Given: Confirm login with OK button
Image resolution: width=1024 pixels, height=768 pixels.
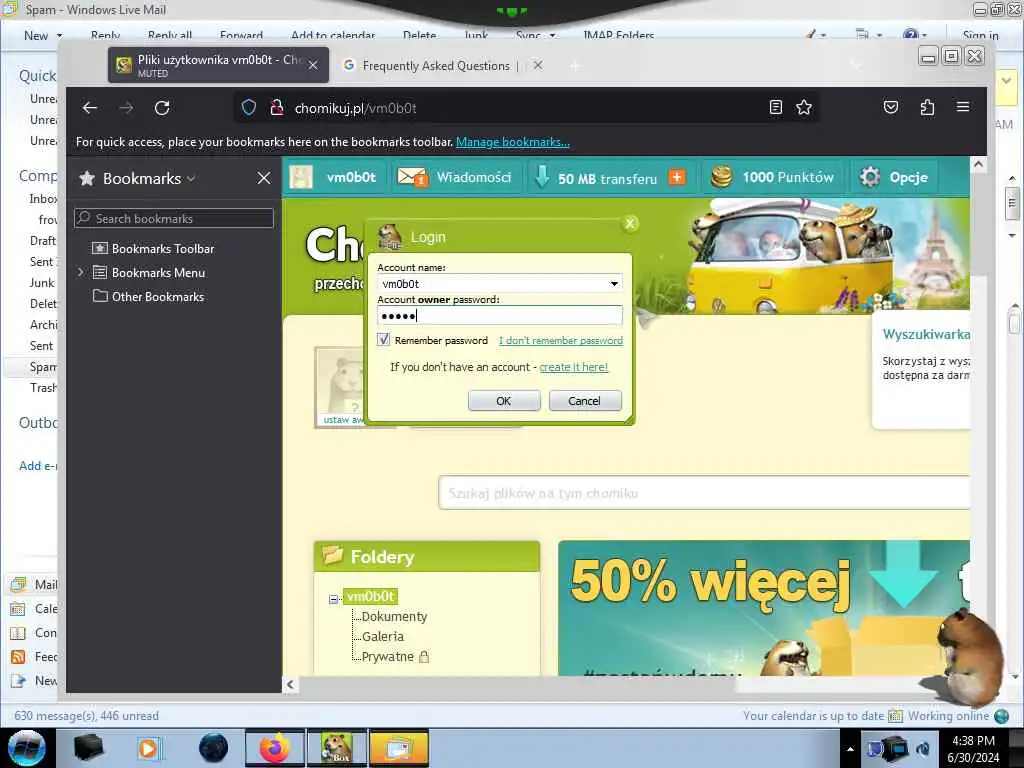Looking at the screenshot, I should click(x=504, y=400).
